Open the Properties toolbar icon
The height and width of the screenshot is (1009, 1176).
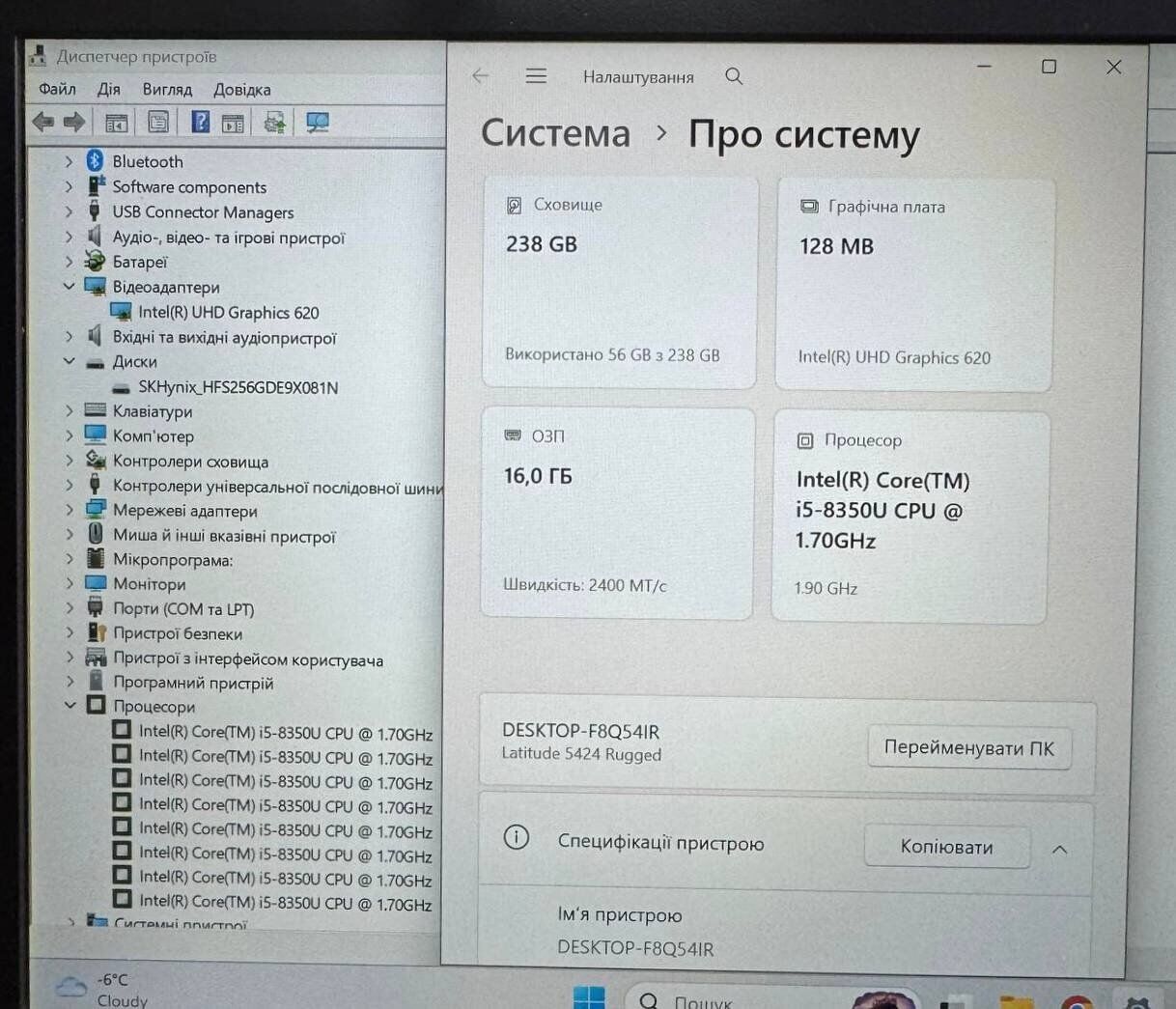(158, 122)
